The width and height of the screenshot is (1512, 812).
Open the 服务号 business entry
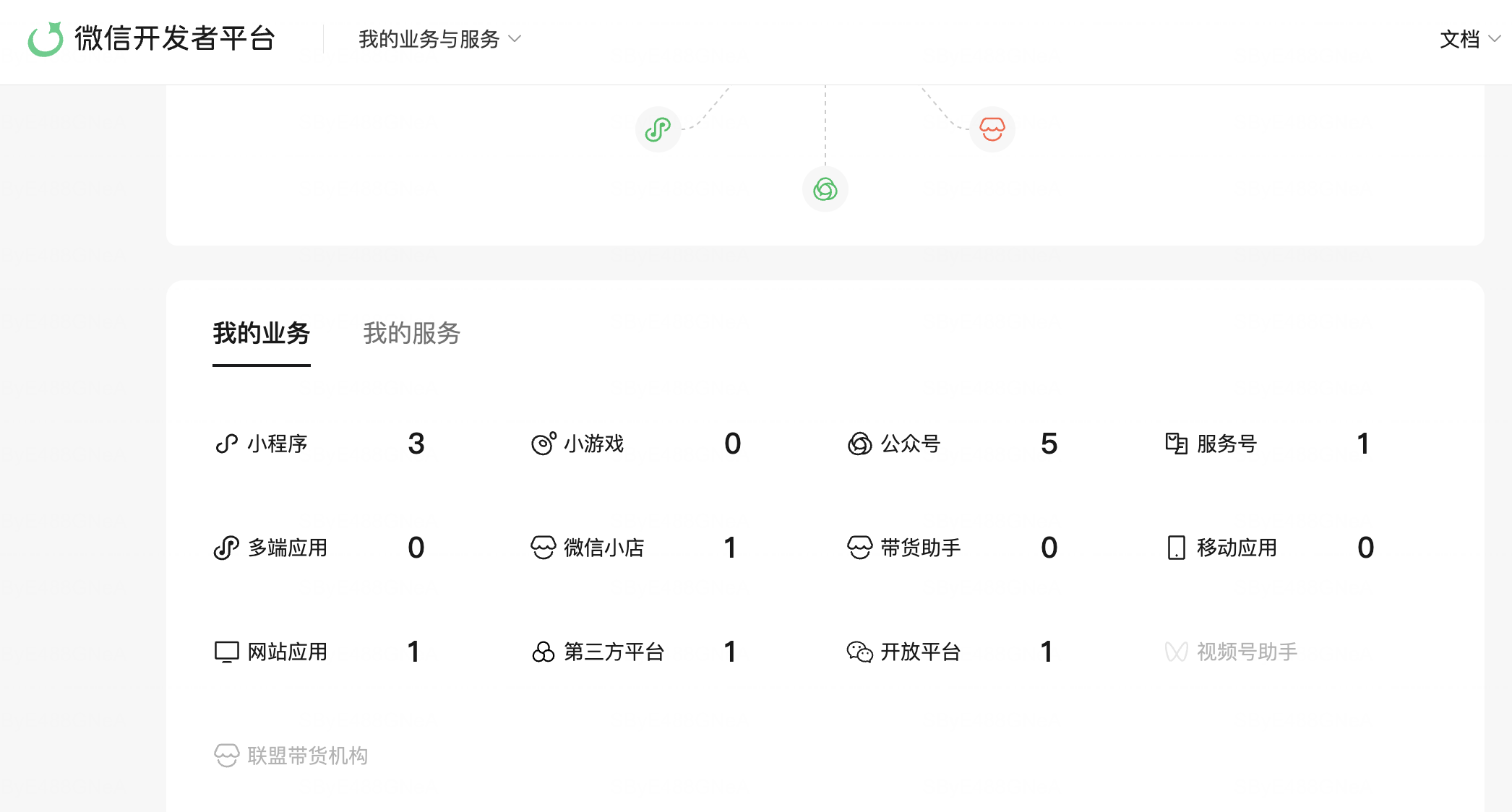(1227, 444)
